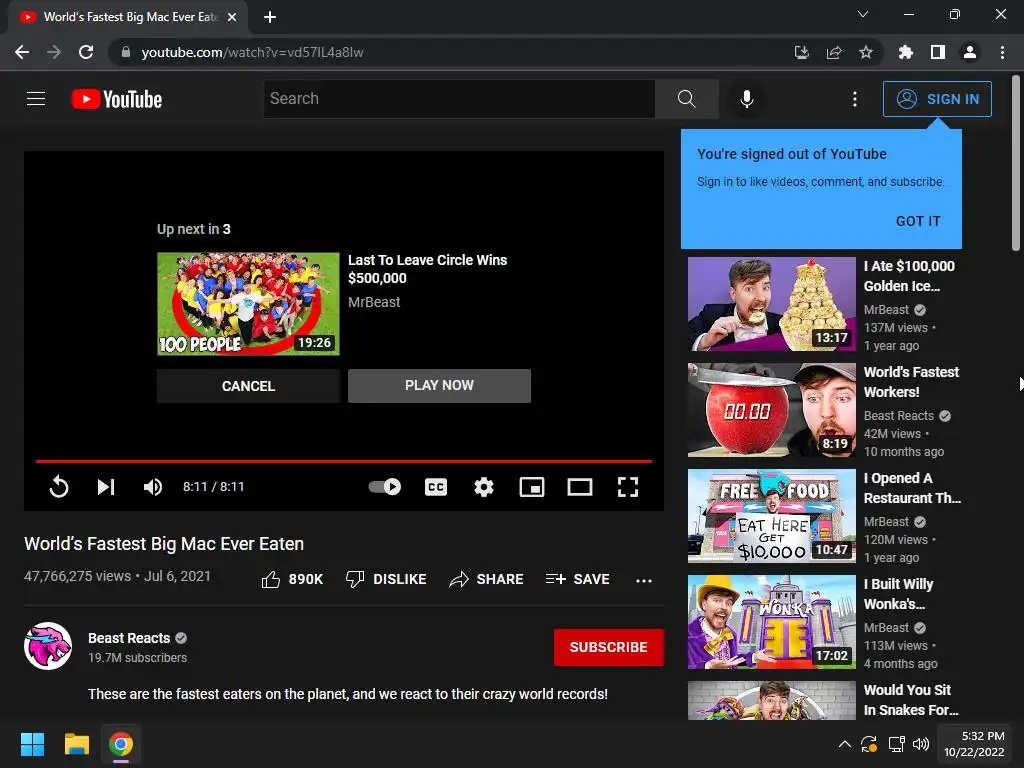Enter full screen mode

(x=628, y=487)
